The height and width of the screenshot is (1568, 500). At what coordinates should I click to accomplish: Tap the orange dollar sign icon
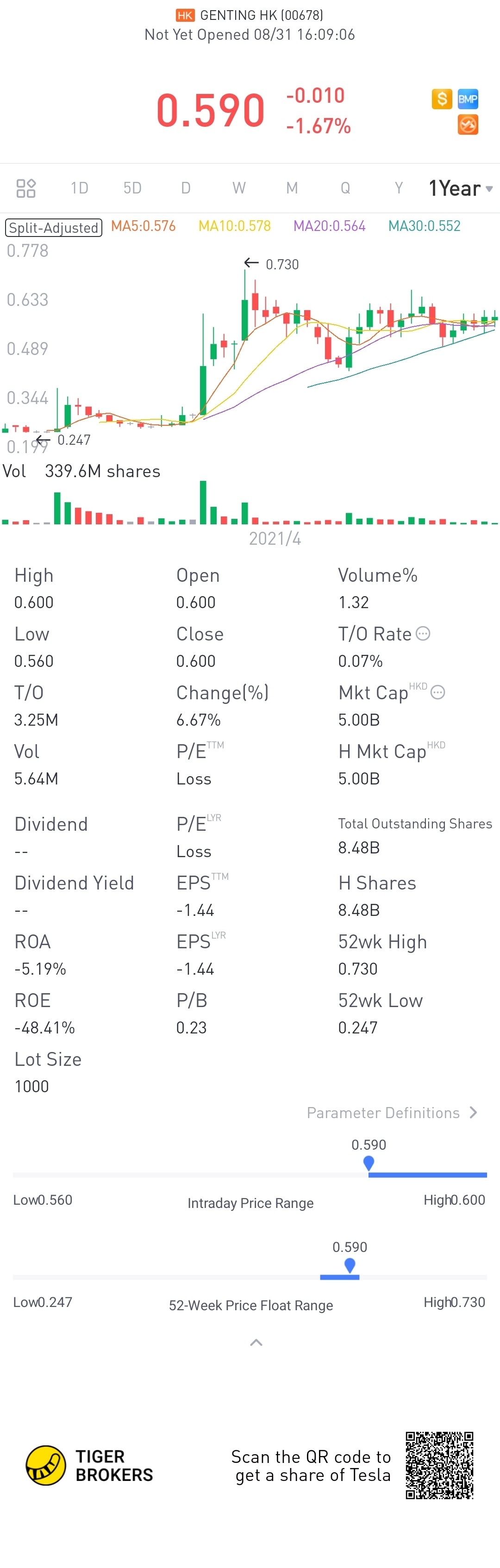(x=442, y=99)
